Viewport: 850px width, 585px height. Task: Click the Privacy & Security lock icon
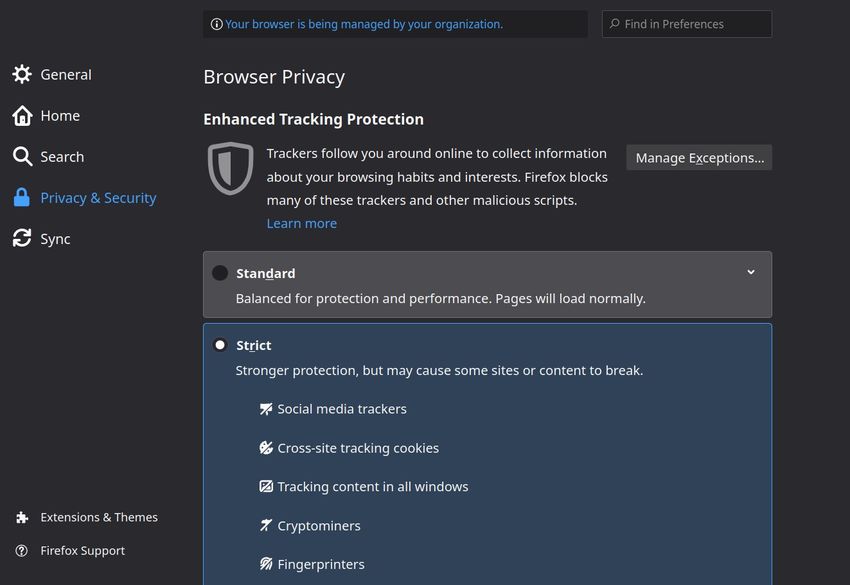point(22,197)
